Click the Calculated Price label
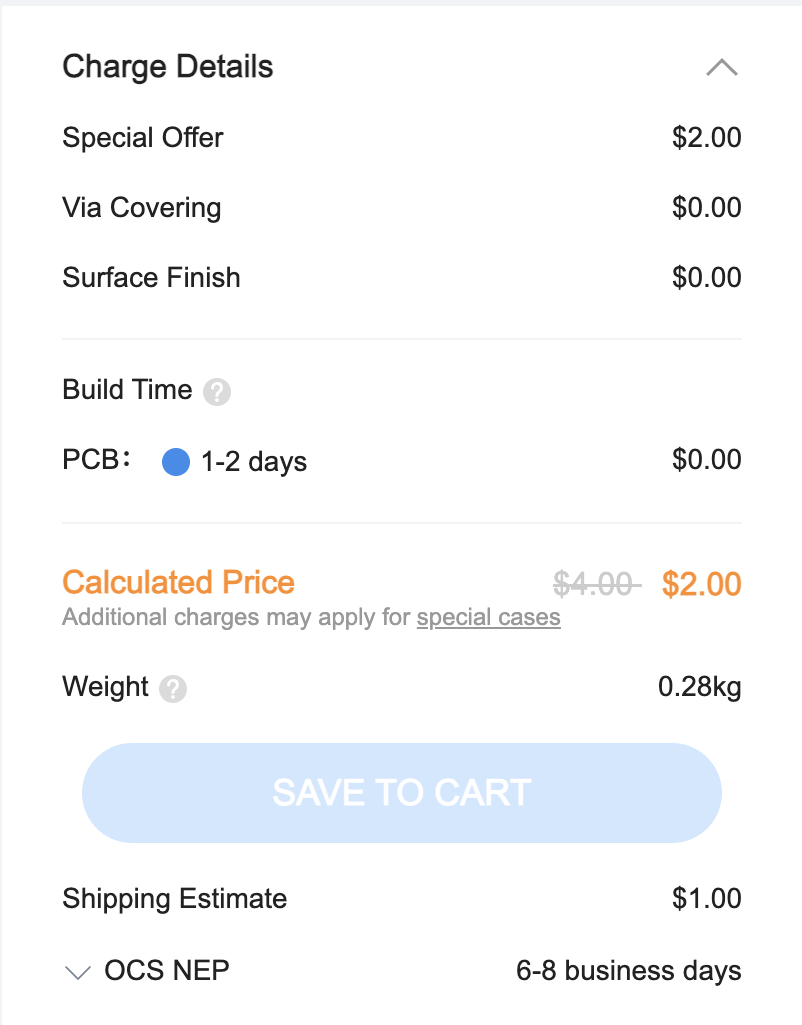 point(178,582)
